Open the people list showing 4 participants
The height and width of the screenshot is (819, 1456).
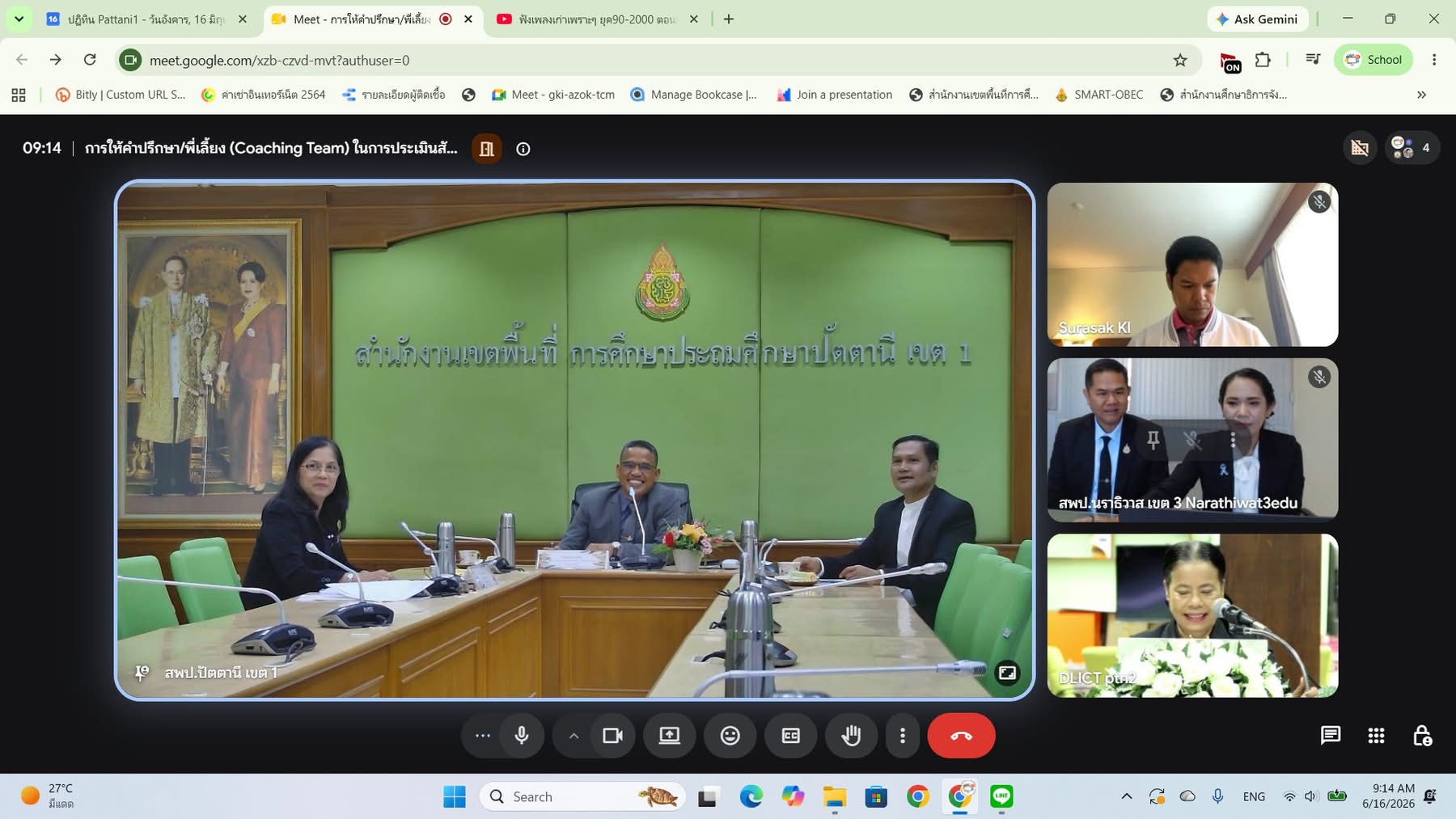pos(1412,148)
